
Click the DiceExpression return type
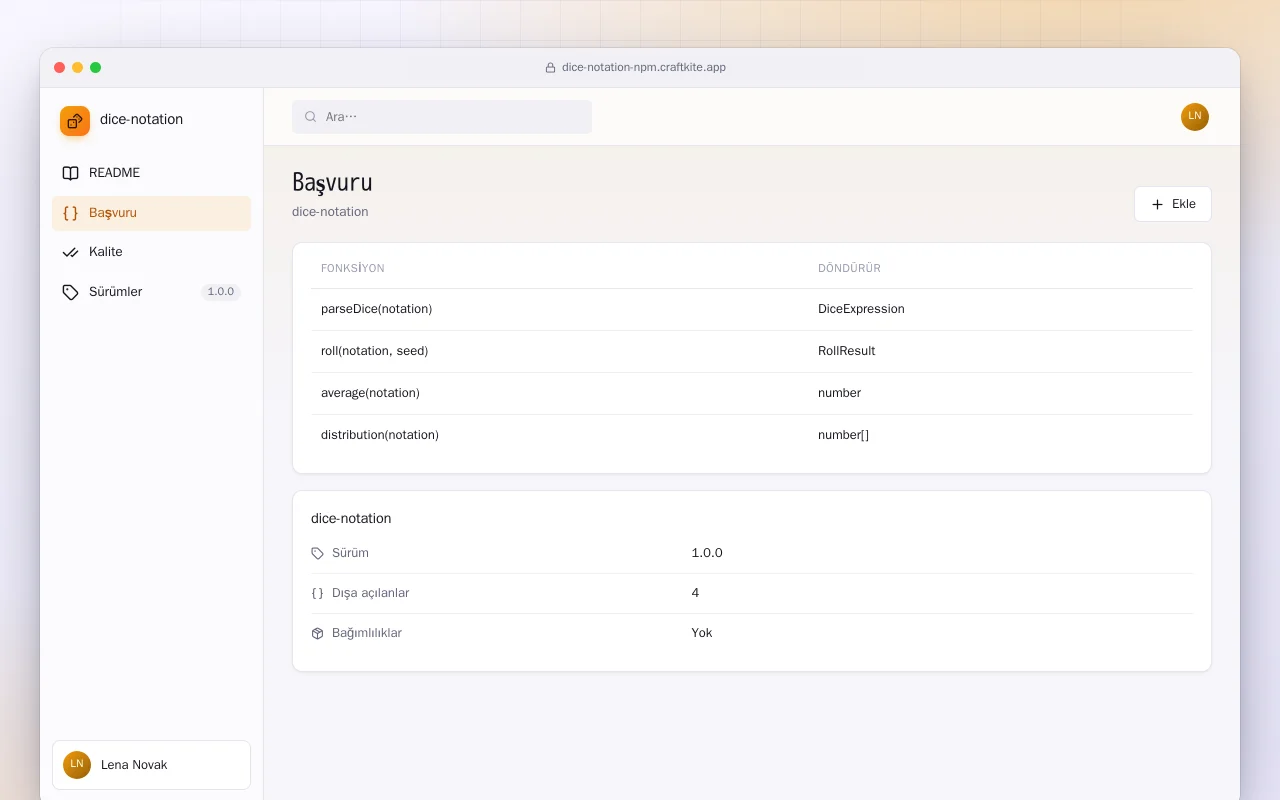pos(861,309)
